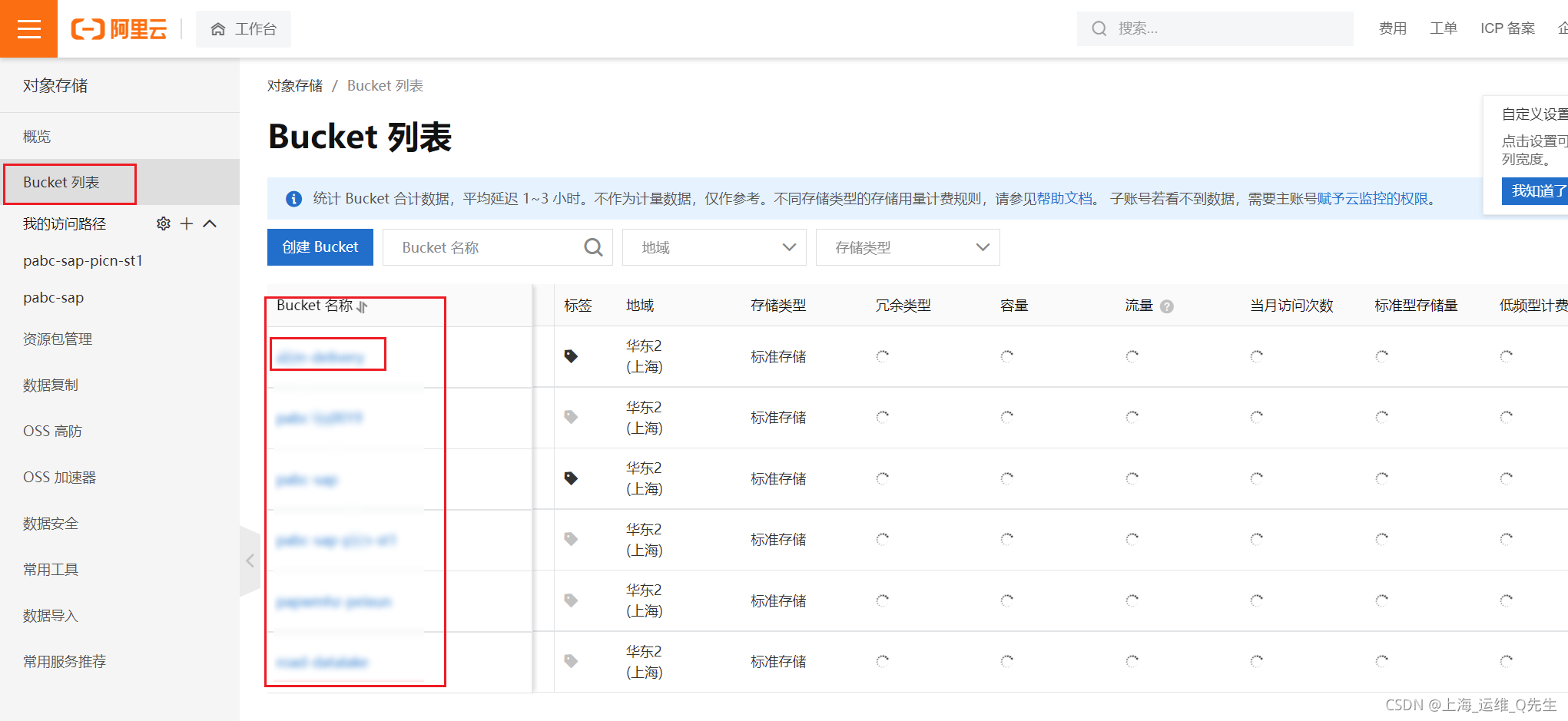Open 数据导入 in sidebar

point(51,616)
